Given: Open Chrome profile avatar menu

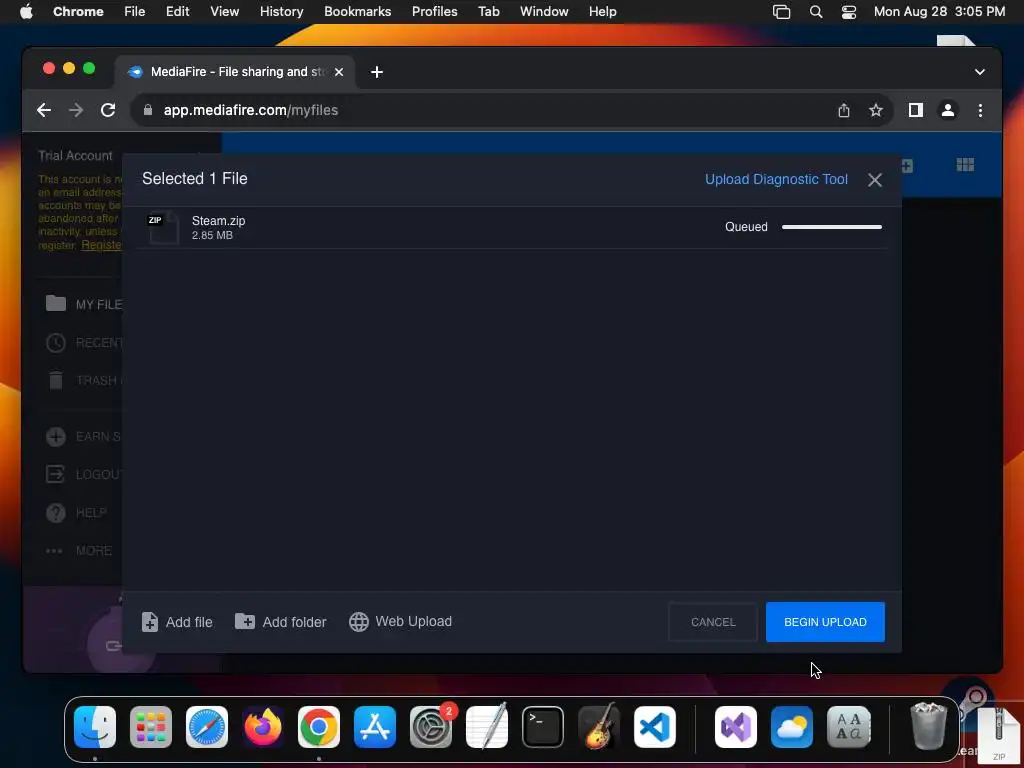Looking at the screenshot, I should [948, 110].
